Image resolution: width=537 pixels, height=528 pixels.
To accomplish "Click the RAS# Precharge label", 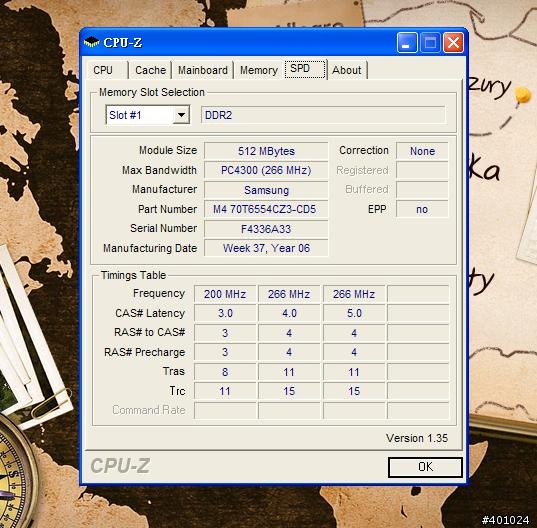I will (145, 352).
